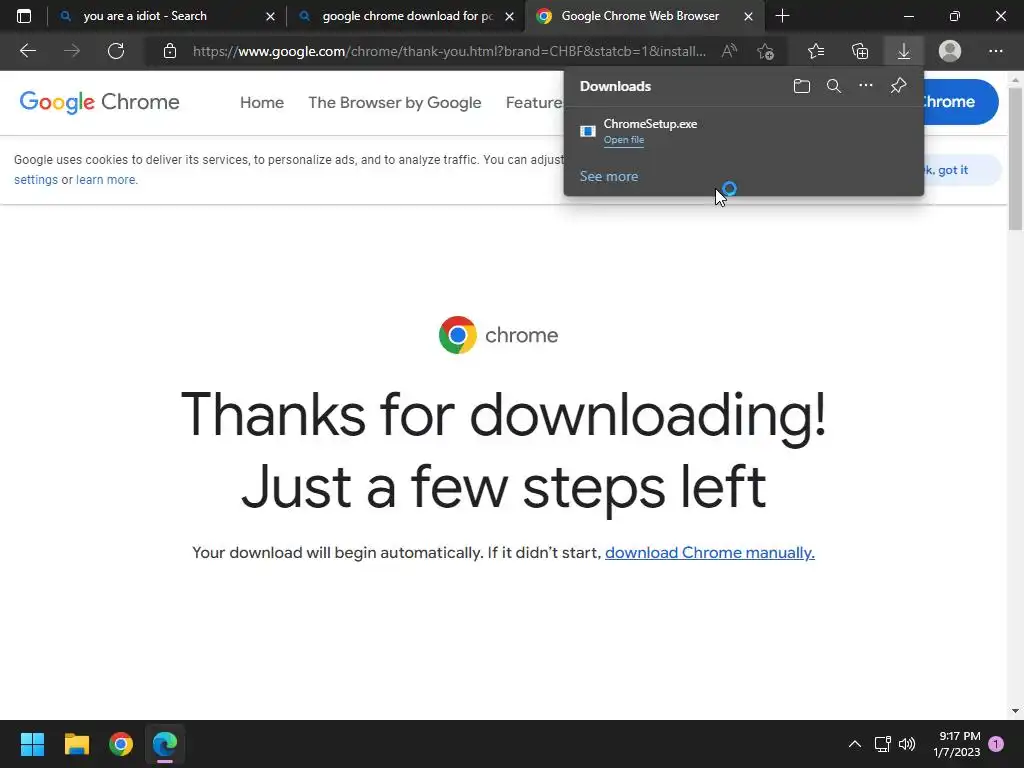
Task: Close the Google Chrome Web Browser tab
Action: click(748, 16)
